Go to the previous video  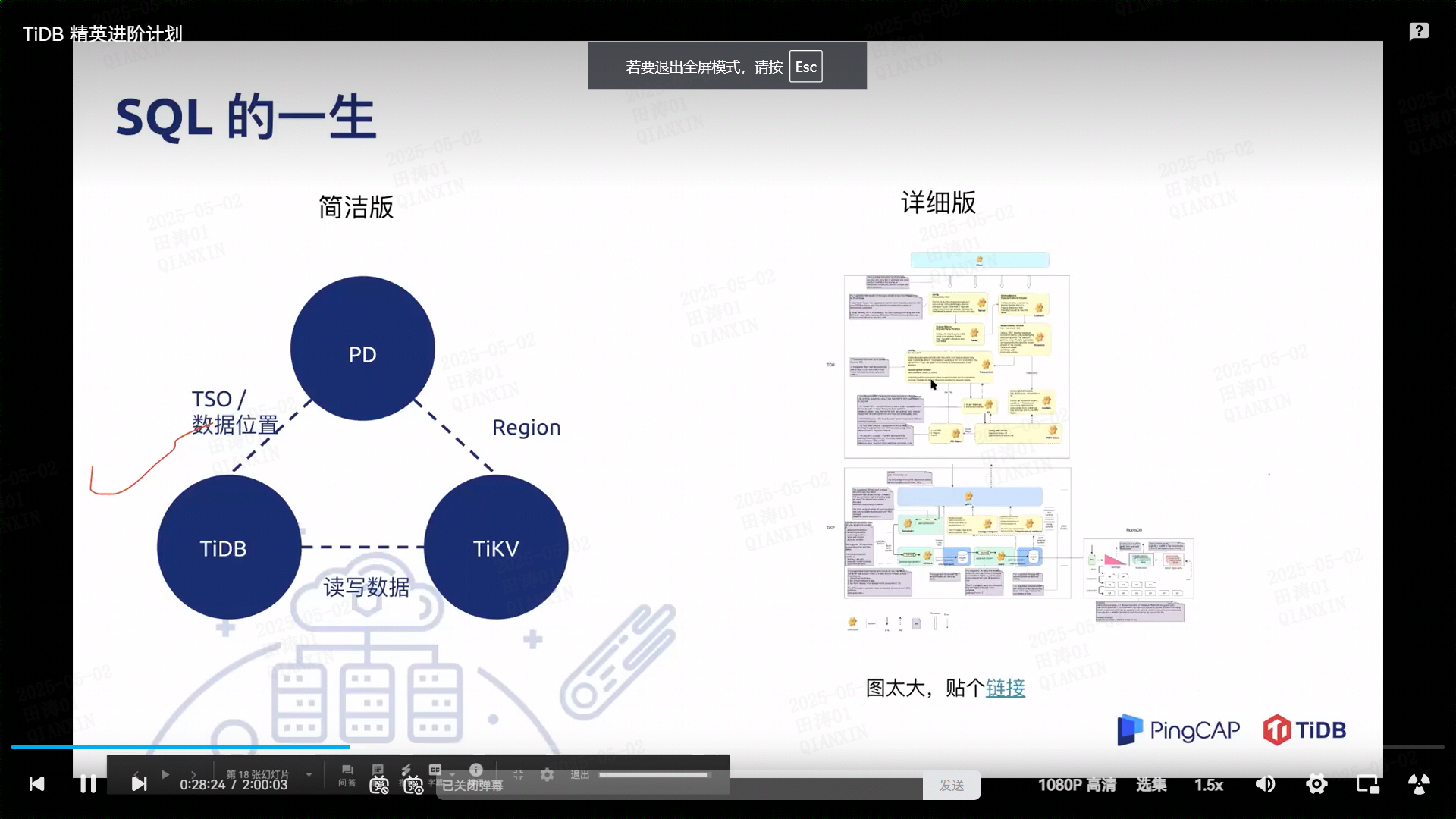[36, 784]
